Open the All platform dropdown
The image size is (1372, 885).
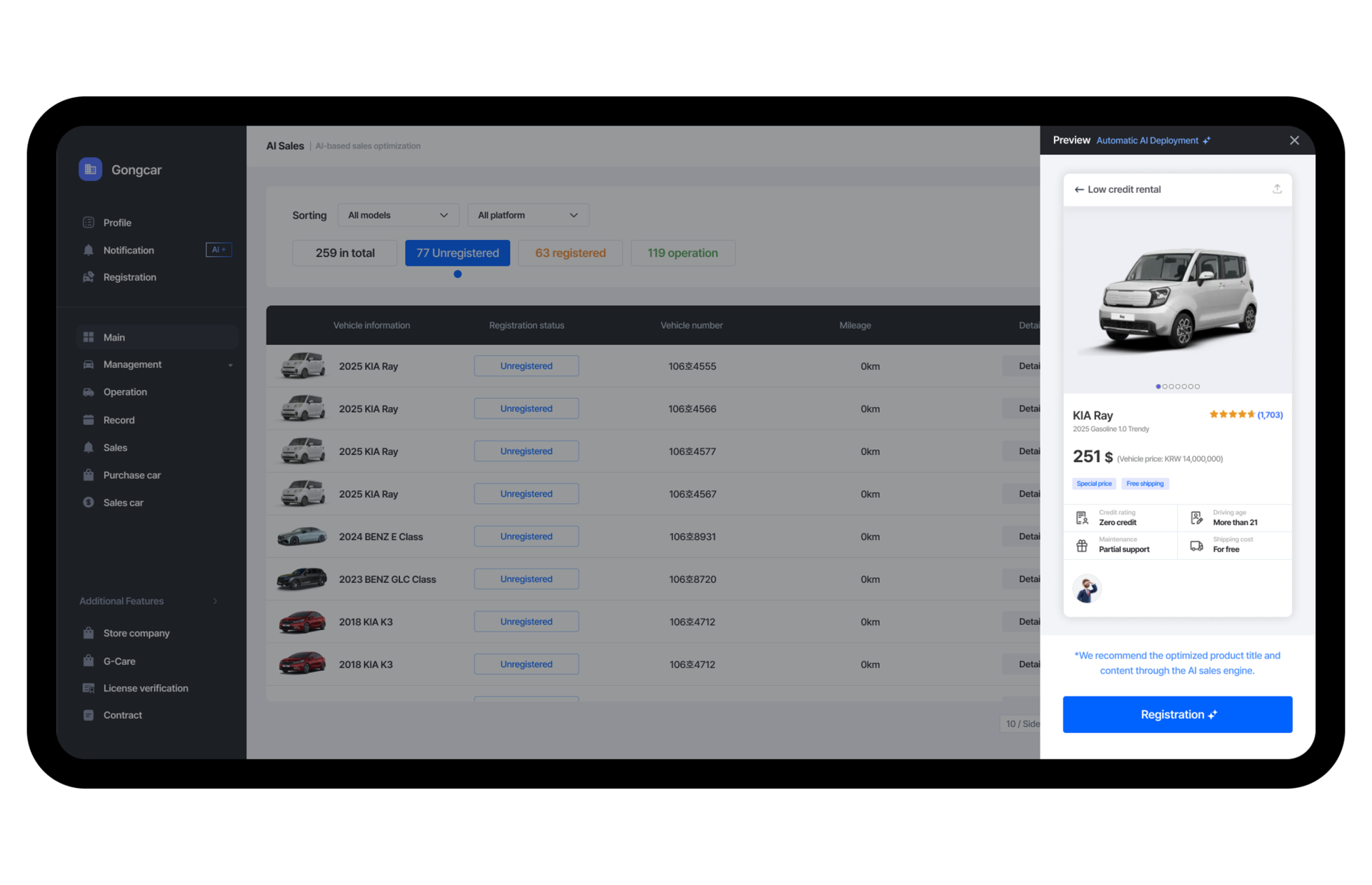click(528, 215)
